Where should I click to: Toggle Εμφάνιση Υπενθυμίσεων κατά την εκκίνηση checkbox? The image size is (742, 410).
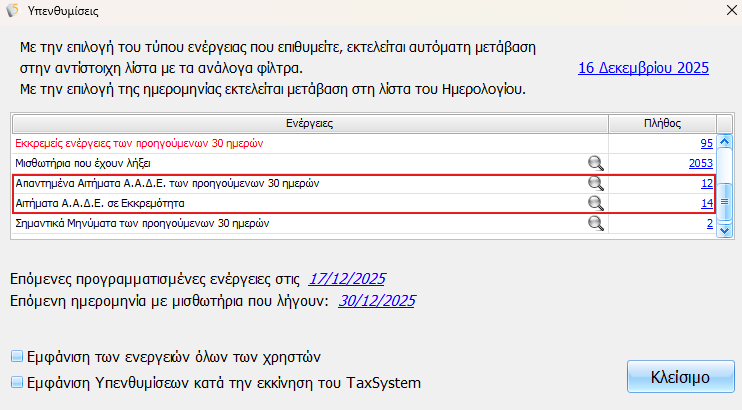coord(15,382)
